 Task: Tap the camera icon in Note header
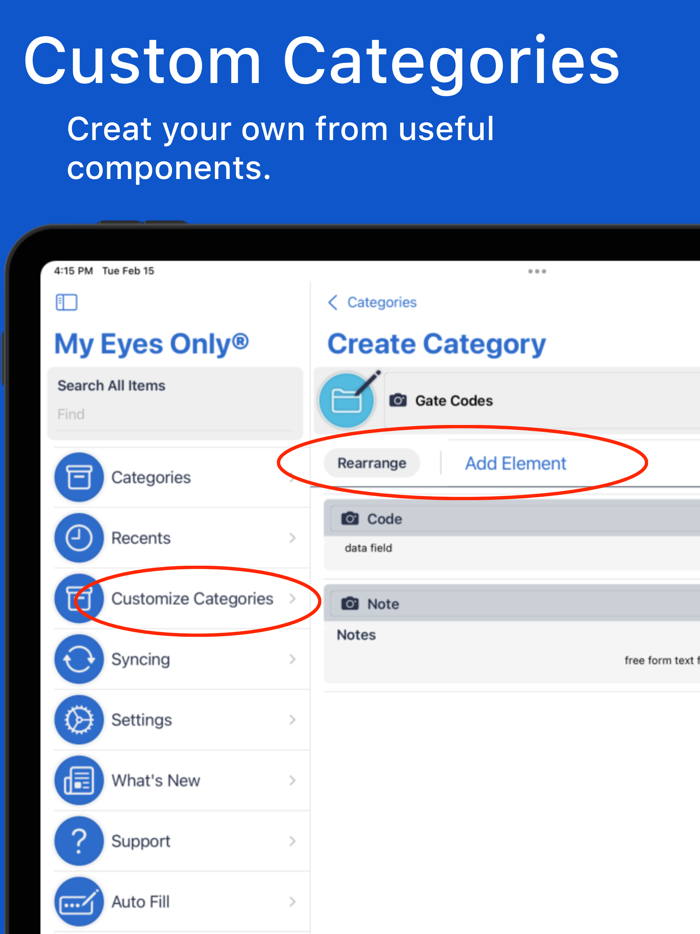350,604
